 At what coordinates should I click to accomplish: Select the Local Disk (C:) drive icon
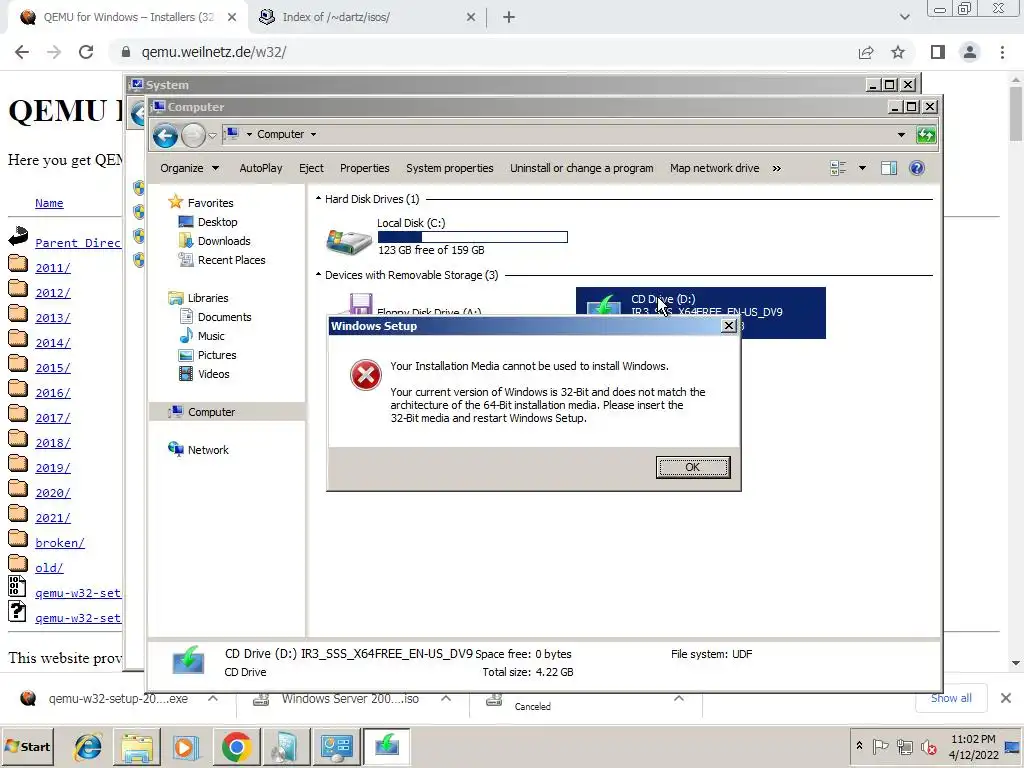coord(348,241)
